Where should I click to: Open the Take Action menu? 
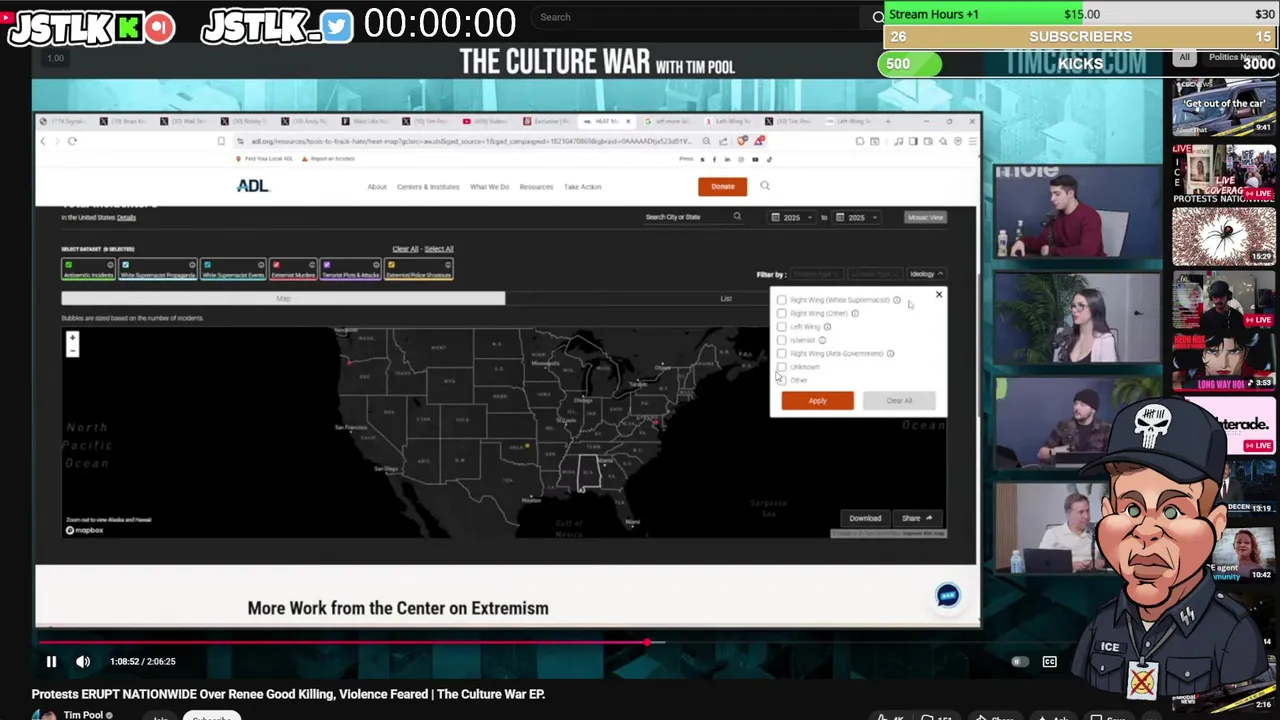point(582,187)
